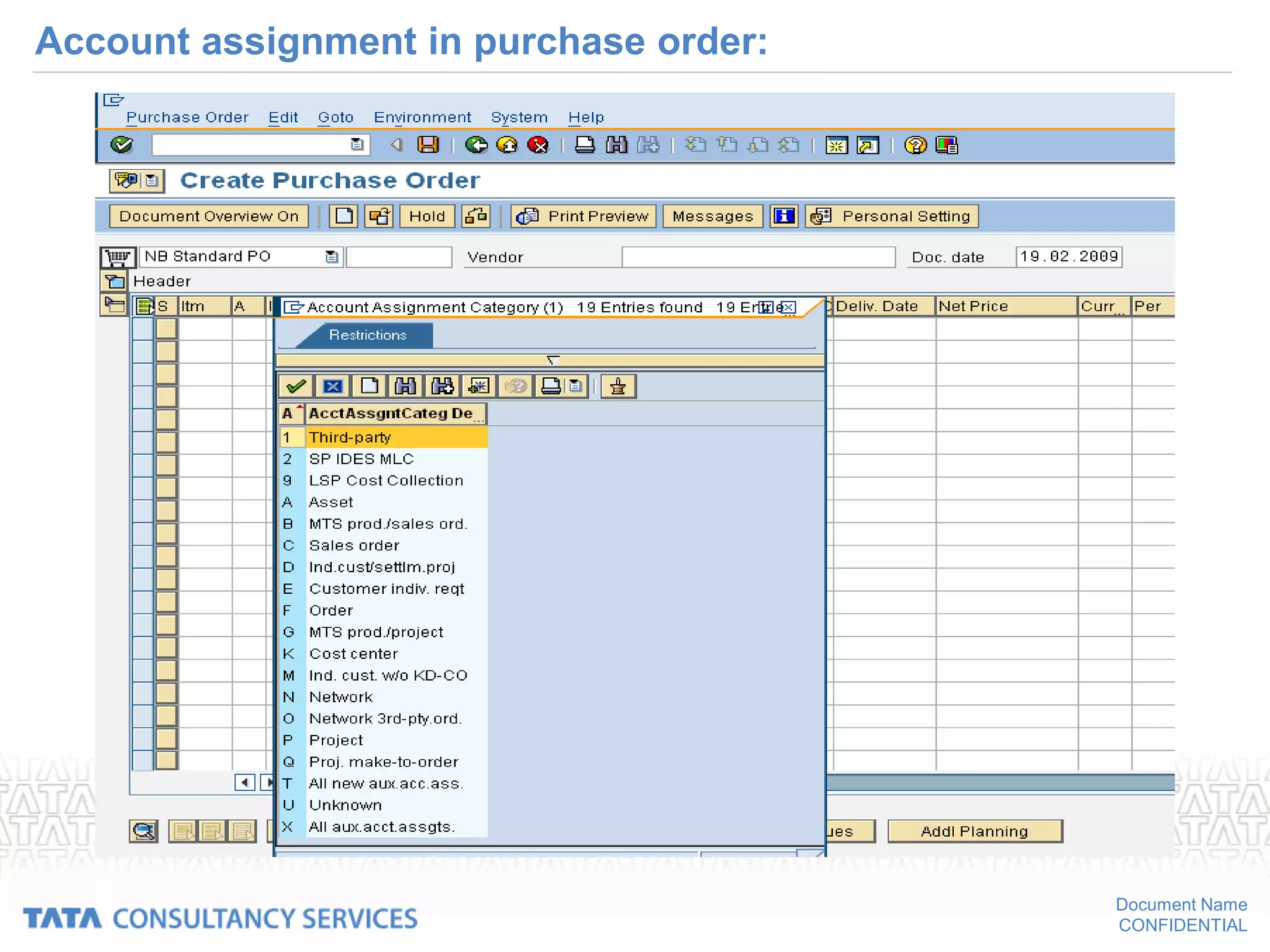Screen dimensions: 1270x952
Task: Click the magnifier item detail icon at bottom
Action: click(x=144, y=831)
